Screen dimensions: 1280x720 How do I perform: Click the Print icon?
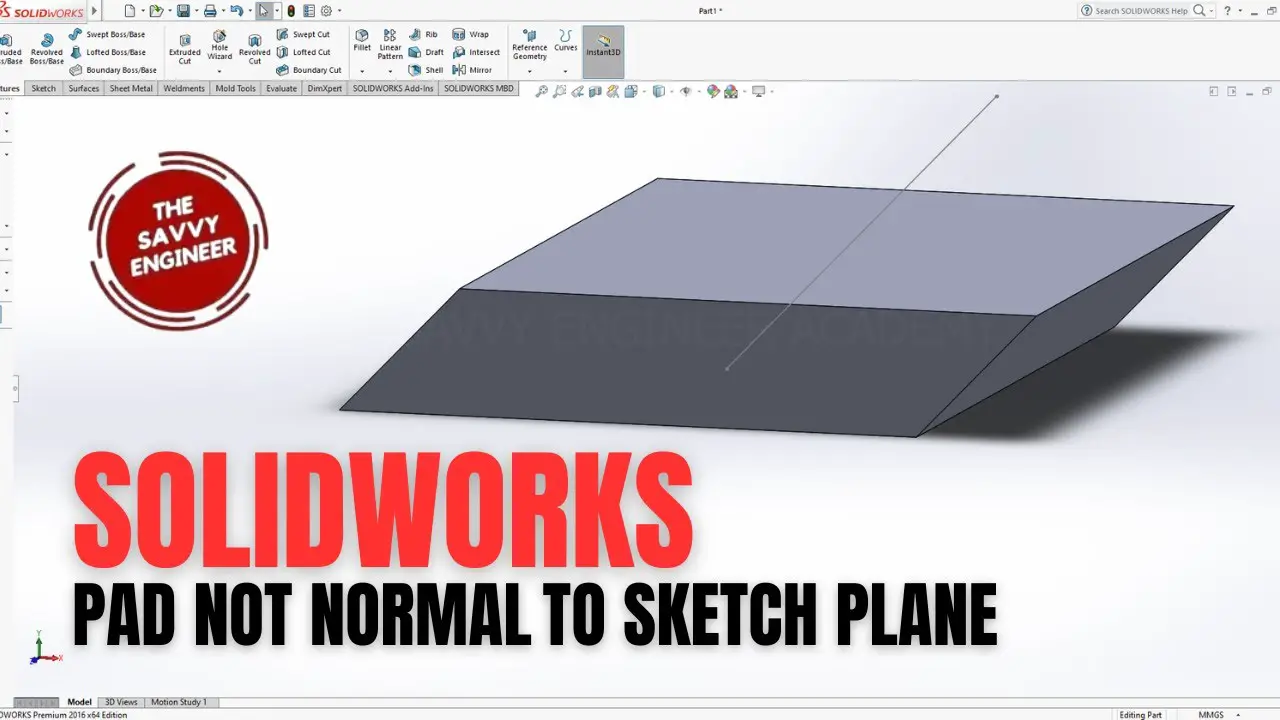pos(210,11)
